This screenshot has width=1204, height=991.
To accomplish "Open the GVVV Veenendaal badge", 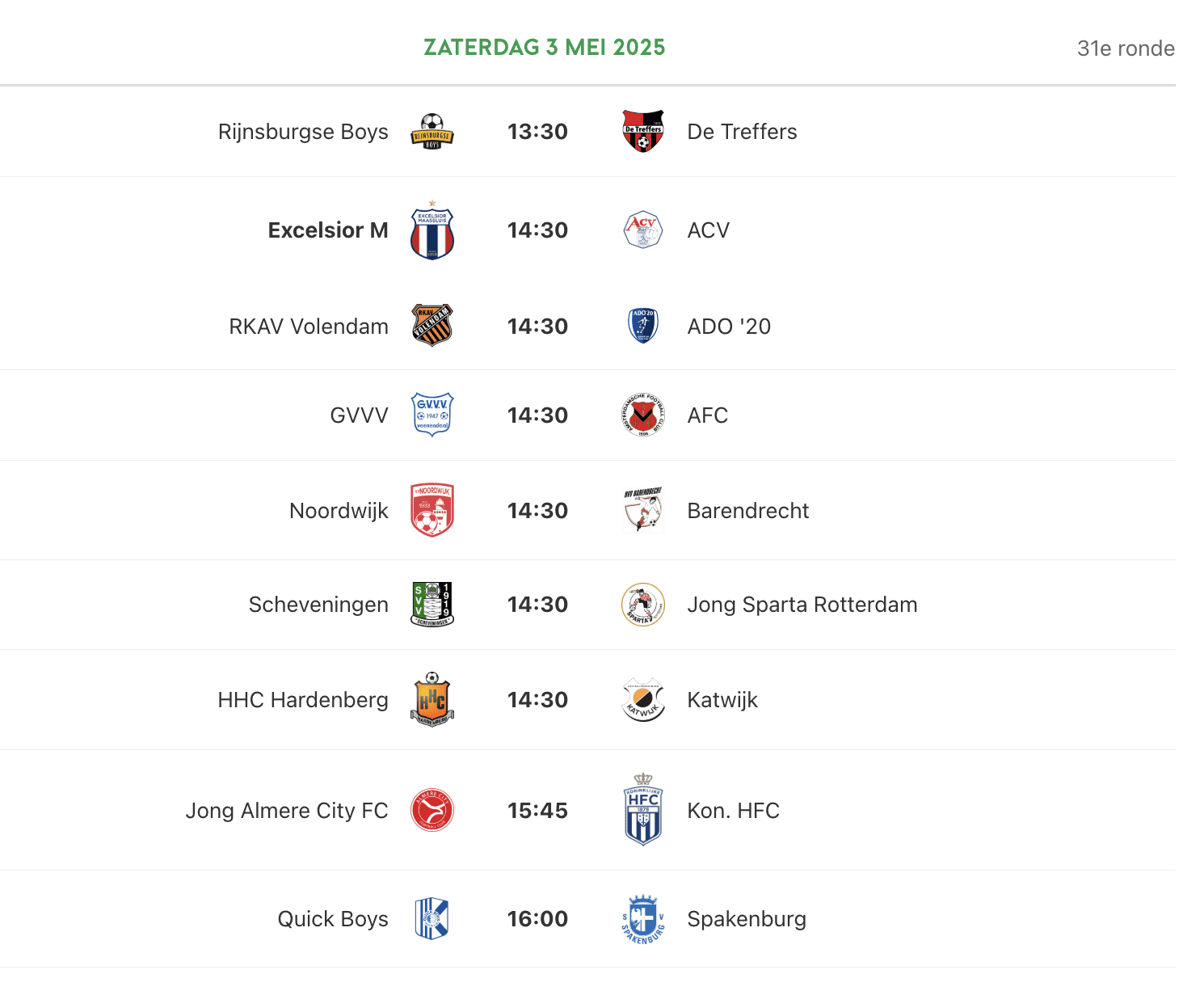I will click(x=432, y=415).
